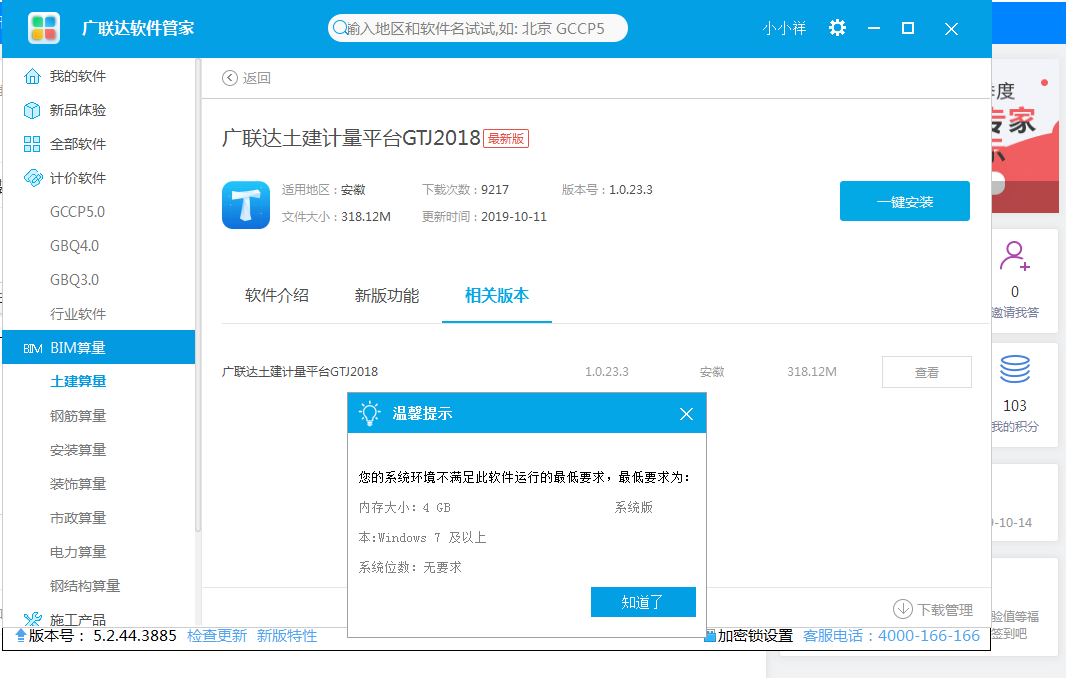This screenshot has width=1066, height=678.
Task: Click the search magnifier icon
Action: 339,28
